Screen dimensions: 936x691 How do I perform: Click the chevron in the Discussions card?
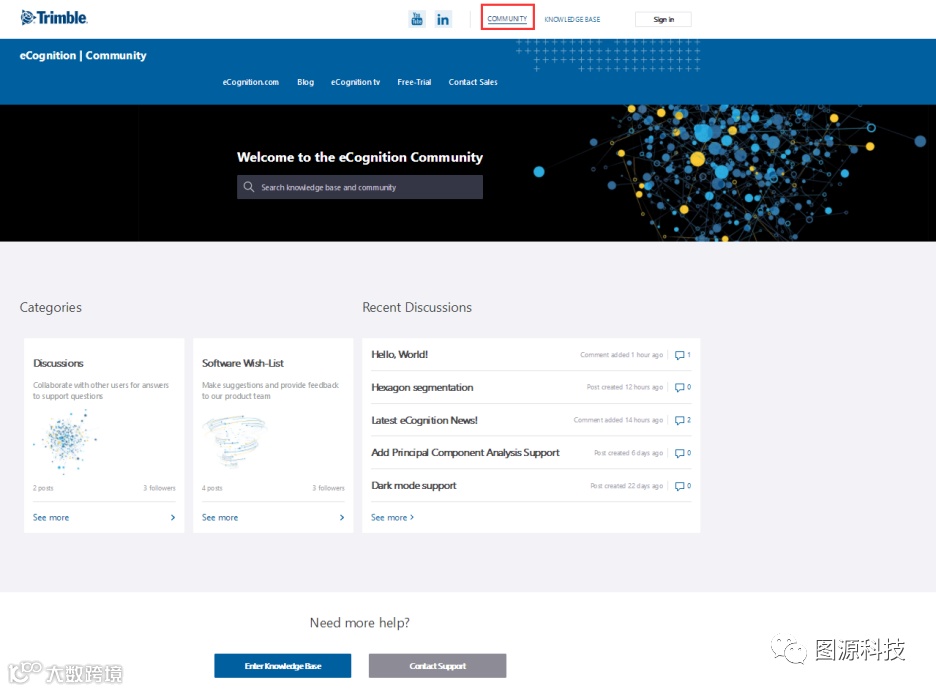coord(173,517)
